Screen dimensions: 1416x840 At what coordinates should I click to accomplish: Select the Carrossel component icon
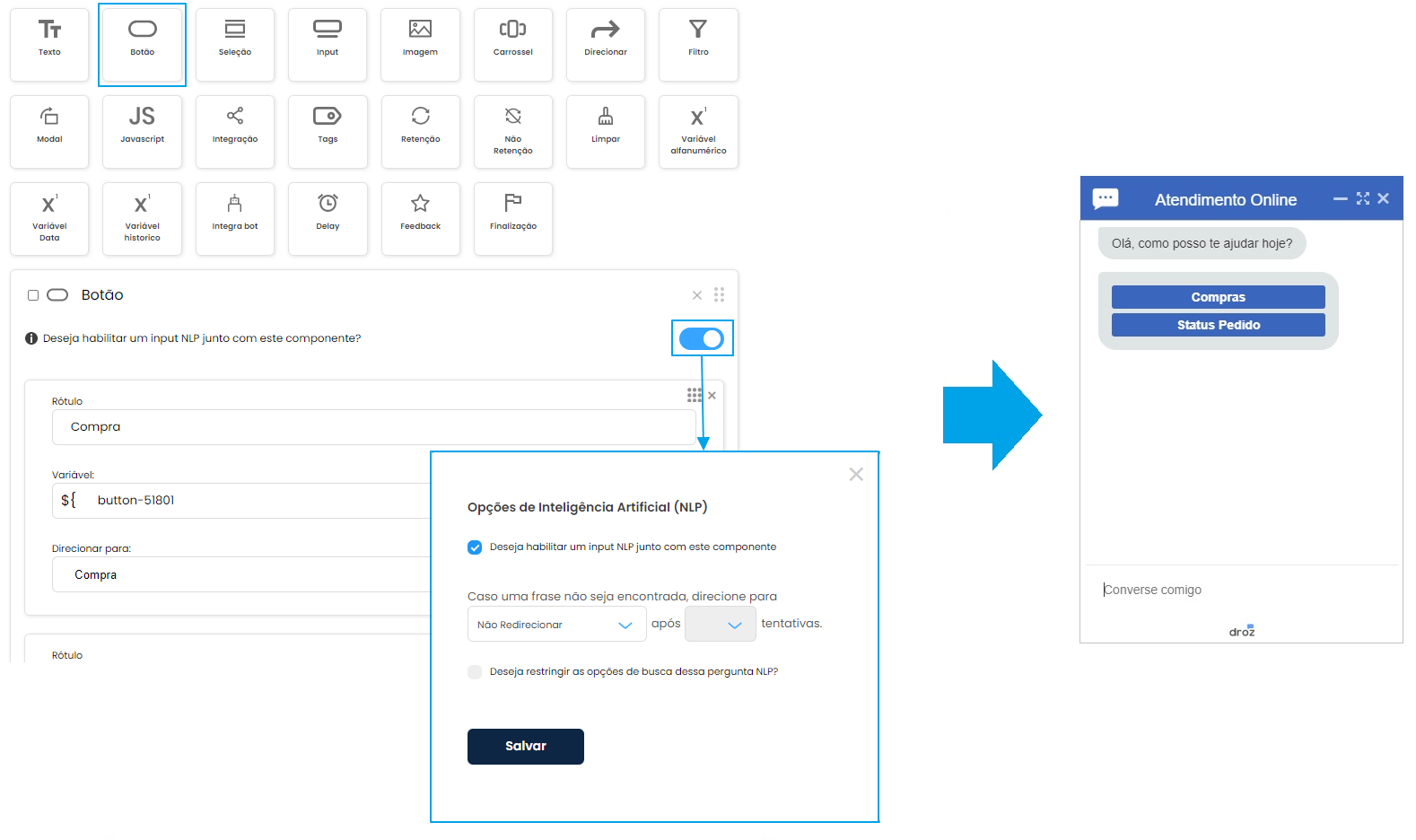point(512,30)
